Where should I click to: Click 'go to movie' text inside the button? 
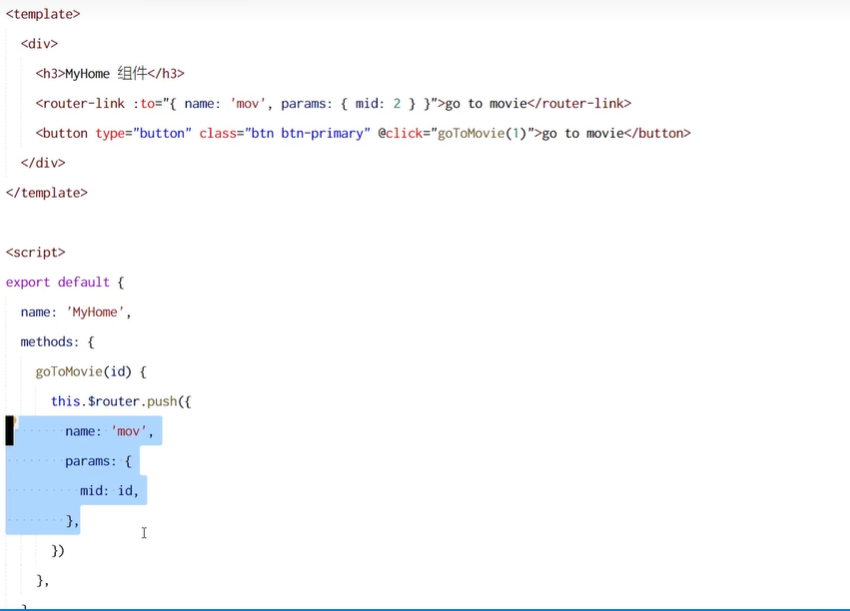coord(583,133)
